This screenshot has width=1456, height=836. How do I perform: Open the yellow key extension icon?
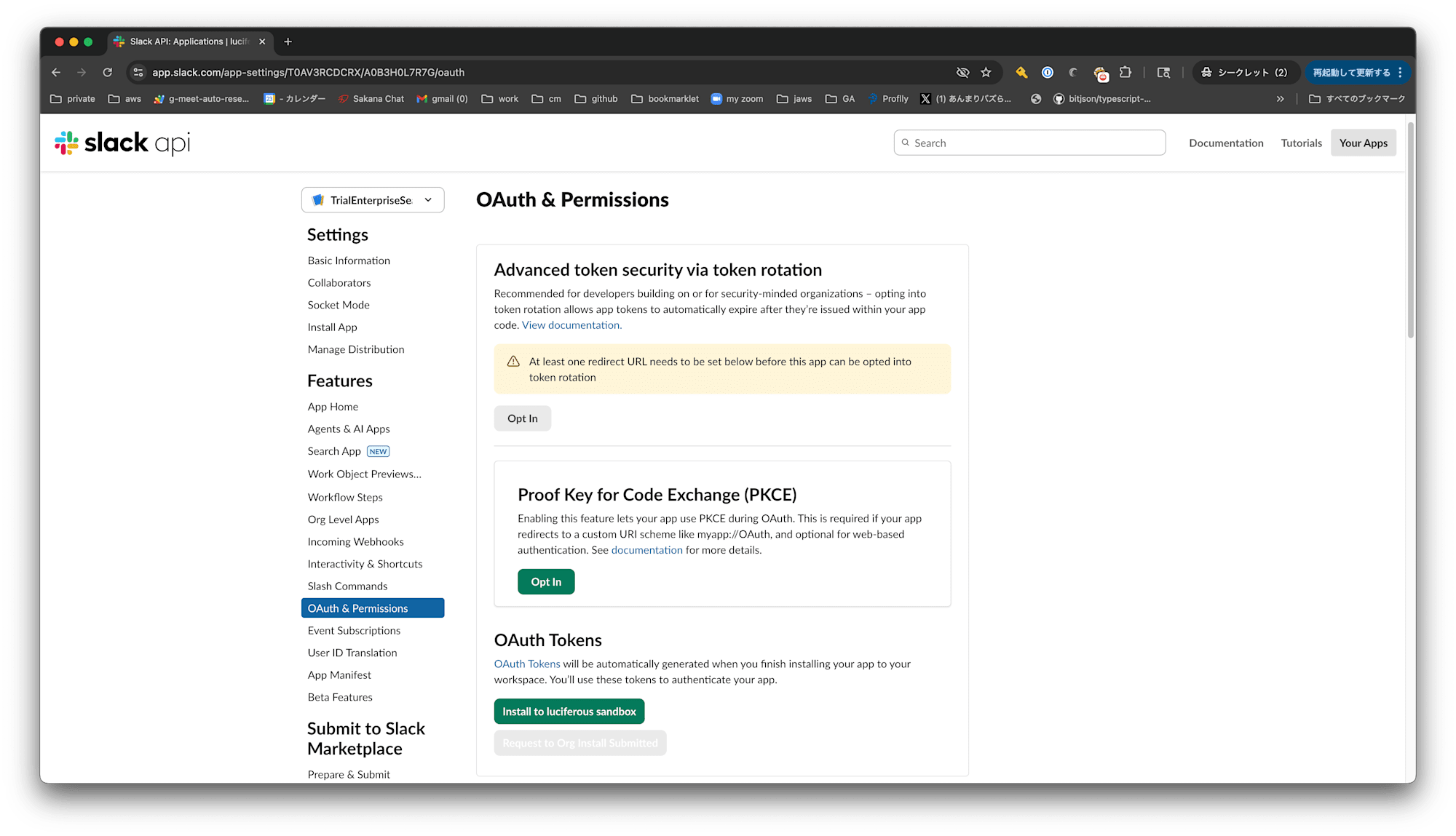point(1022,72)
